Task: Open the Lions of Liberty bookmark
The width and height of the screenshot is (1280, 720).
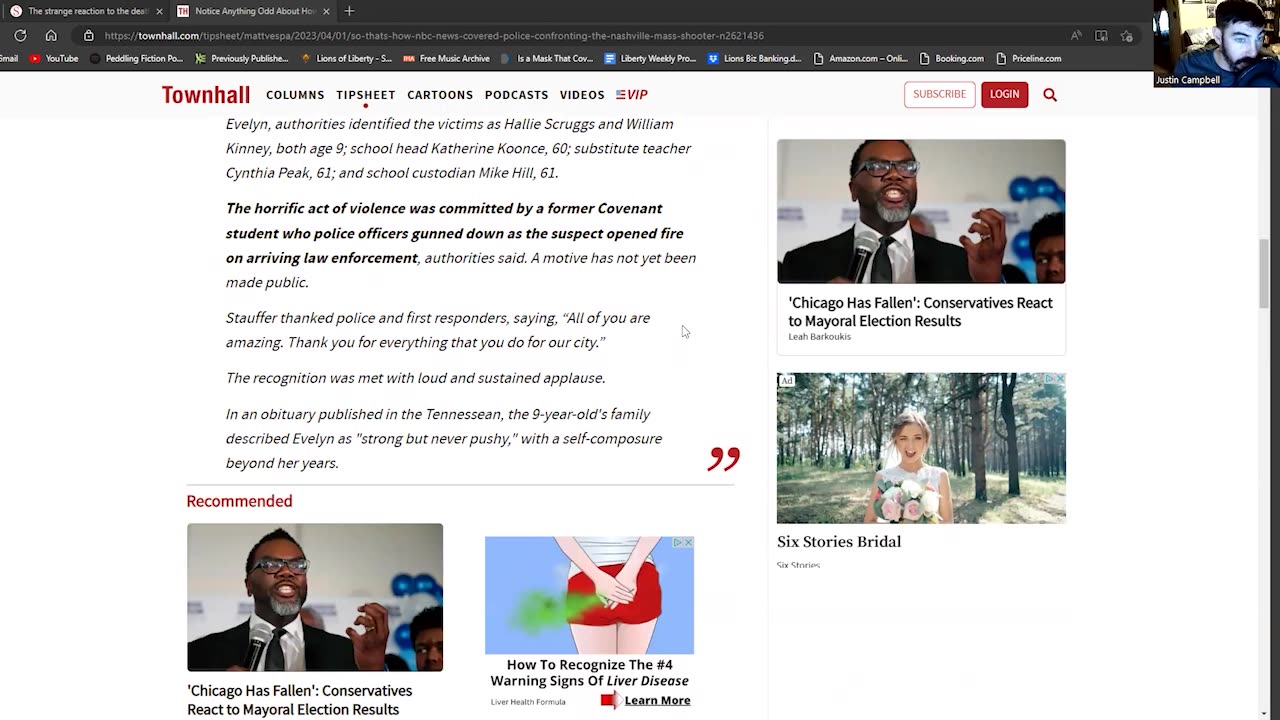Action: (346, 58)
